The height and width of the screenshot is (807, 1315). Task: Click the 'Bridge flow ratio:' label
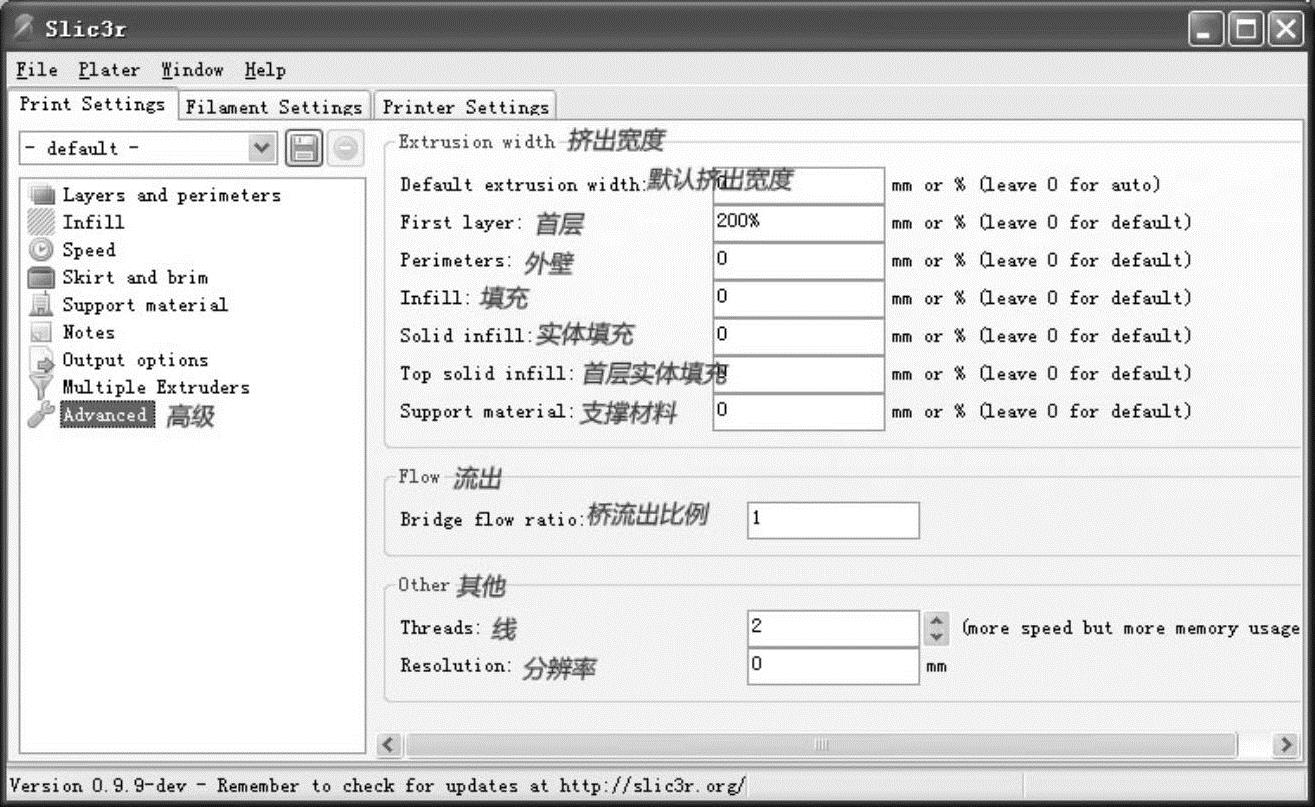point(492,520)
